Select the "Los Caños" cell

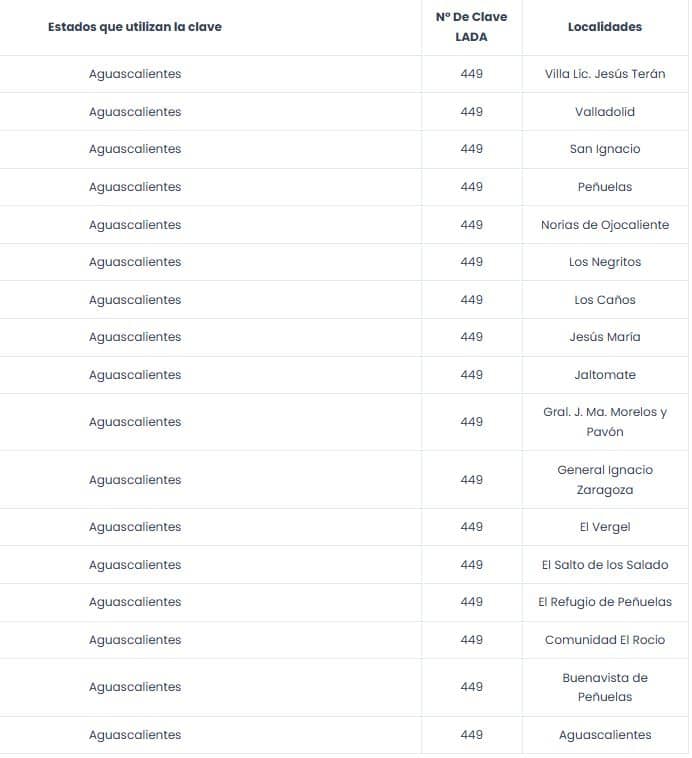click(604, 300)
